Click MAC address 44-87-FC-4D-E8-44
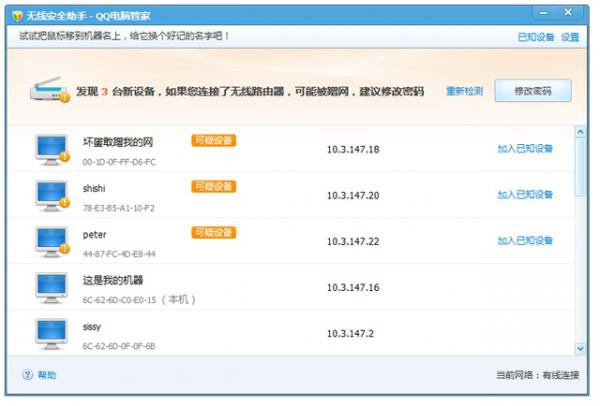Screen dimensions: 600x406 [x=119, y=254]
